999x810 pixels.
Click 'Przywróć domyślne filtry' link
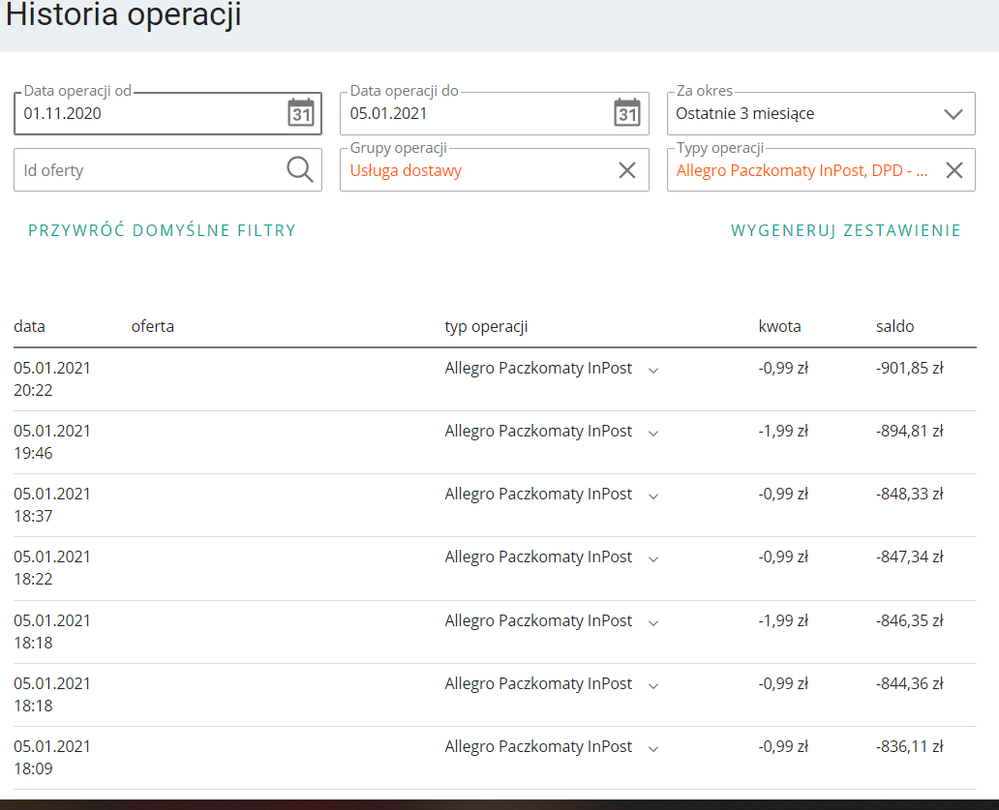(162, 231)
